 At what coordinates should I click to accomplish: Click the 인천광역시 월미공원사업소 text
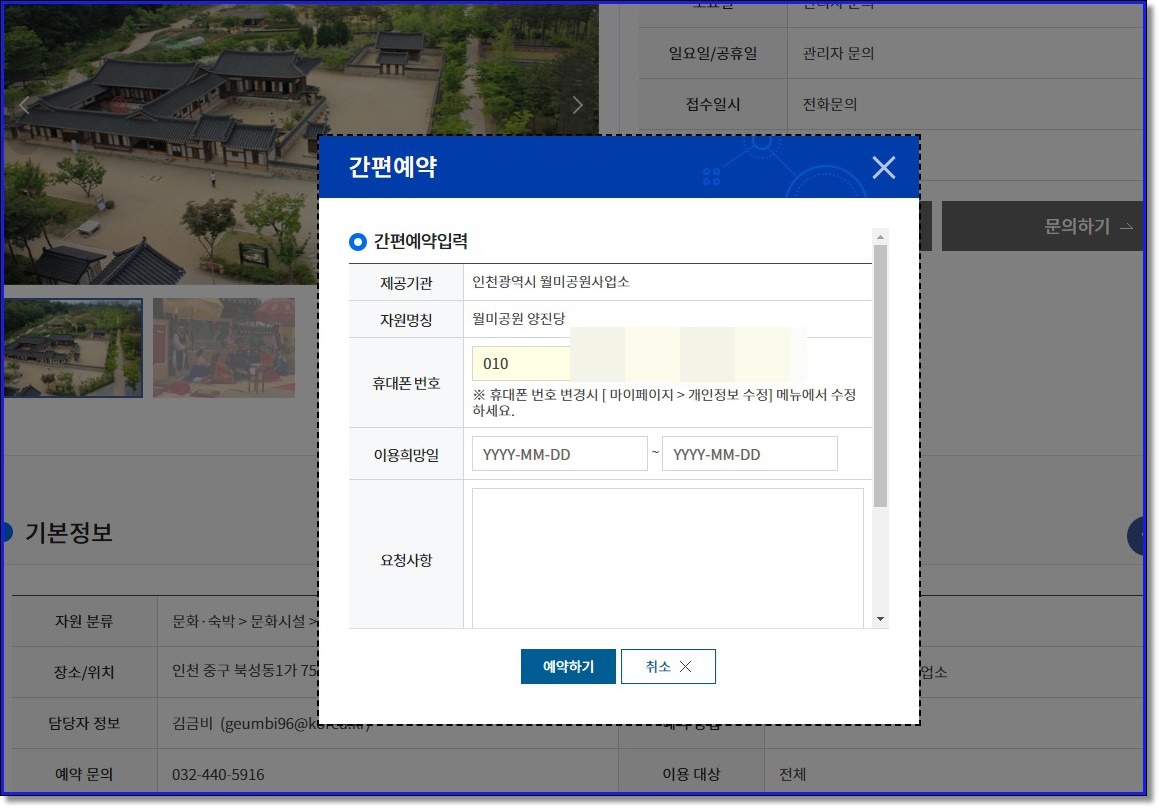coord(551,282)
